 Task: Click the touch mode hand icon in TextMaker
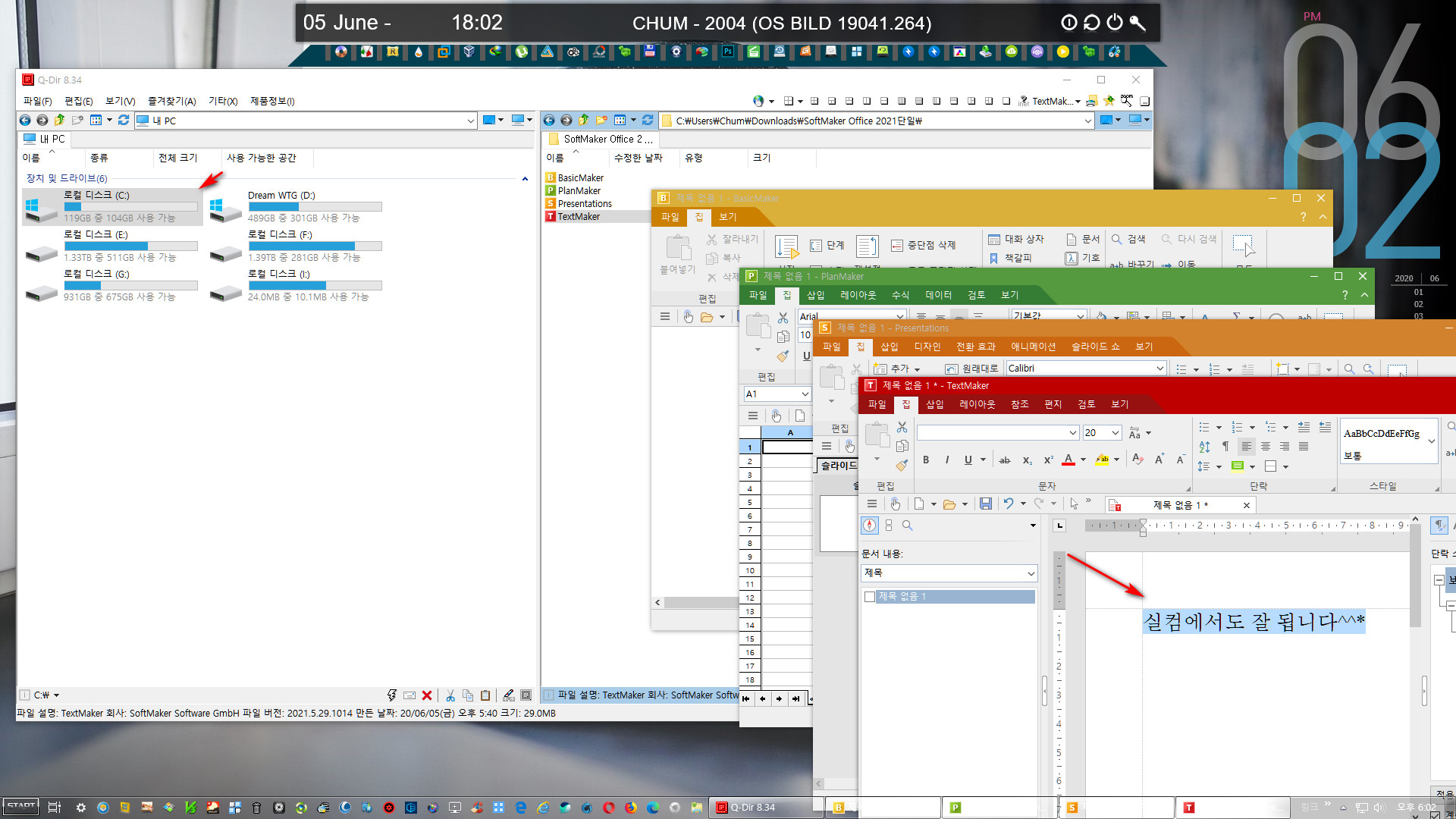[x=896, y=504]
